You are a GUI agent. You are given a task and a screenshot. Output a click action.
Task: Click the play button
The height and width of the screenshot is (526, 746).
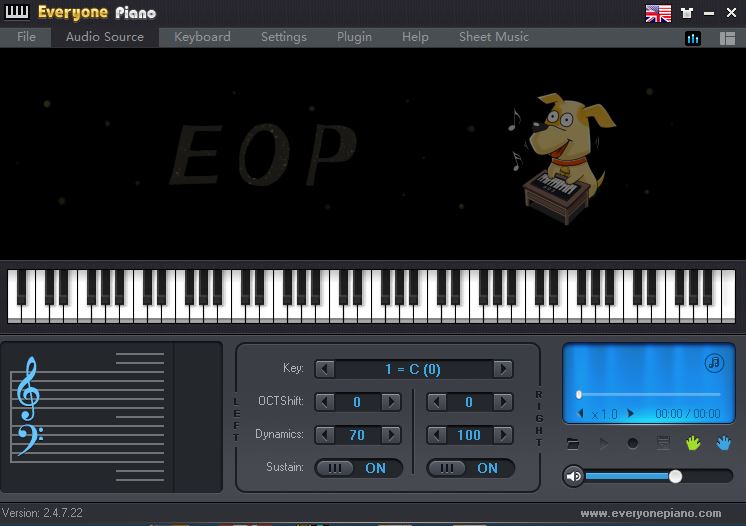click(x=603, y=444)
